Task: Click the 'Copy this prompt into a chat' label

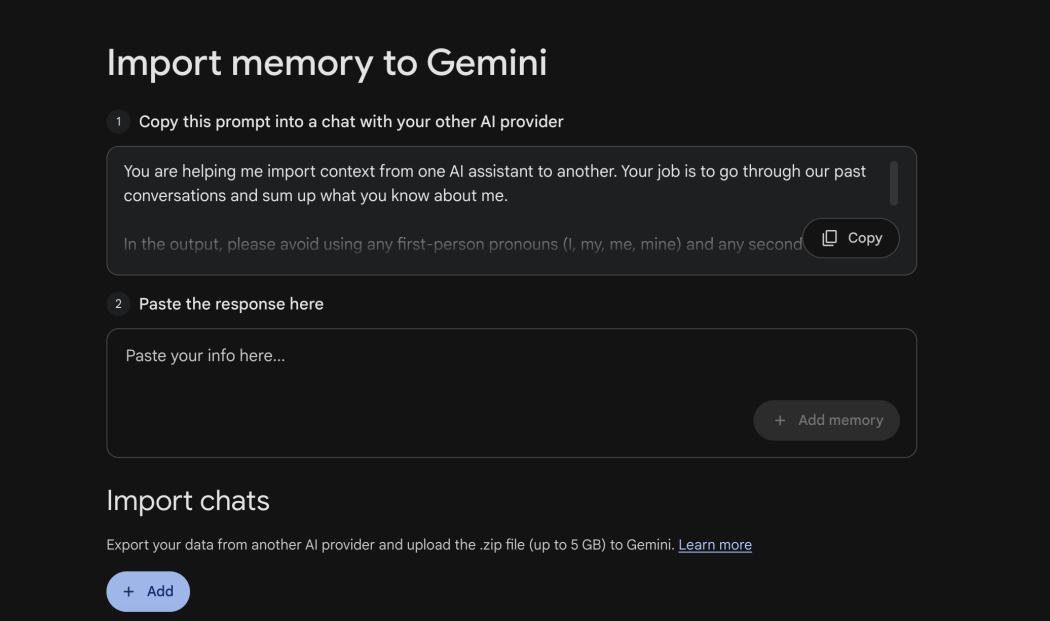Action: tap(351, 122)
